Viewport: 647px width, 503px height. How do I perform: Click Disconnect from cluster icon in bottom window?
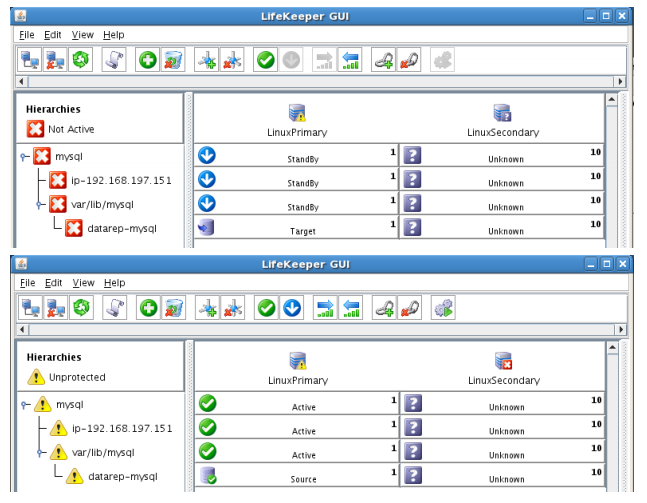pyautogui.click(x=56, y=308)
